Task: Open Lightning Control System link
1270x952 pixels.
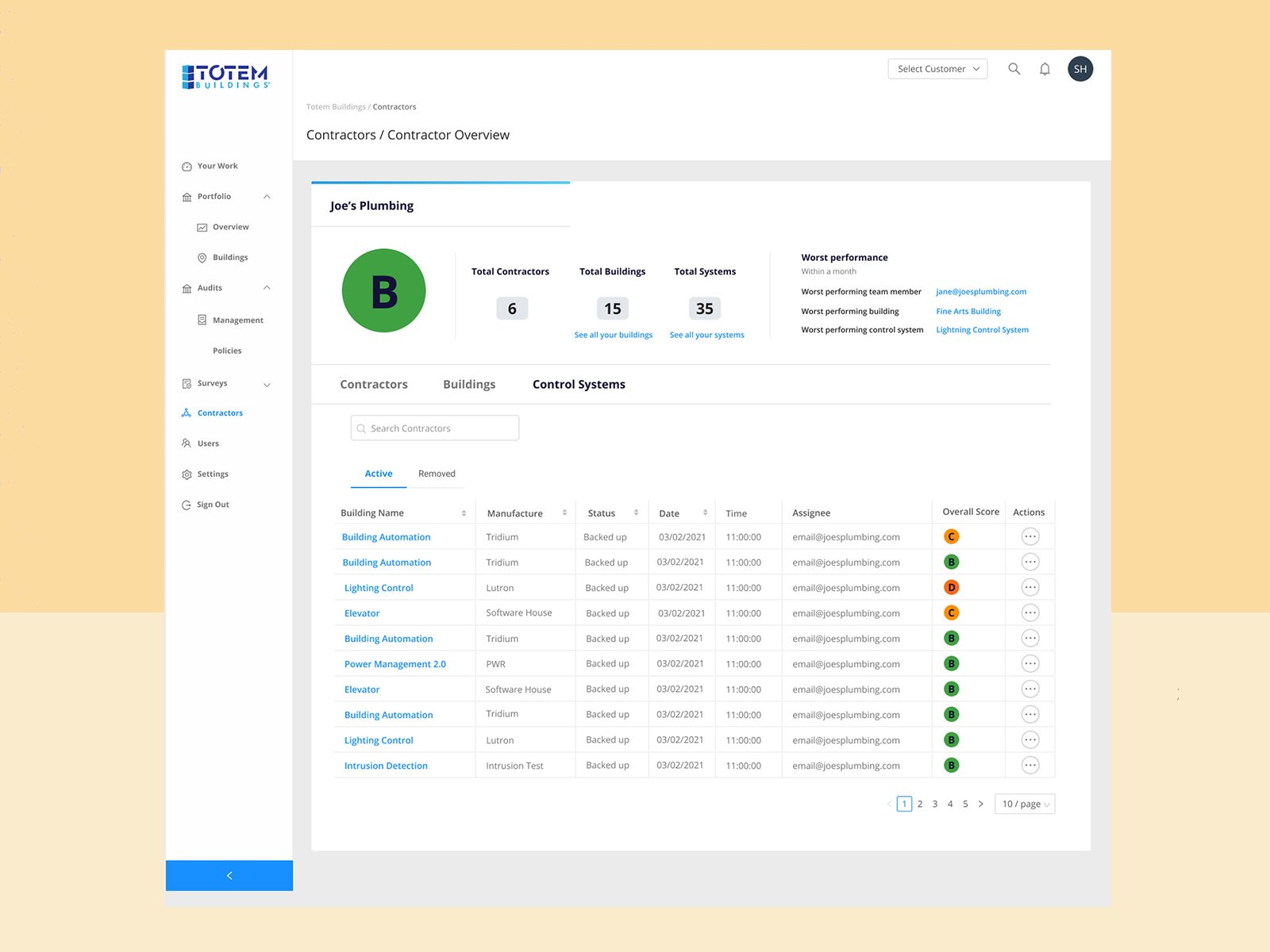Action: point(982,330)
